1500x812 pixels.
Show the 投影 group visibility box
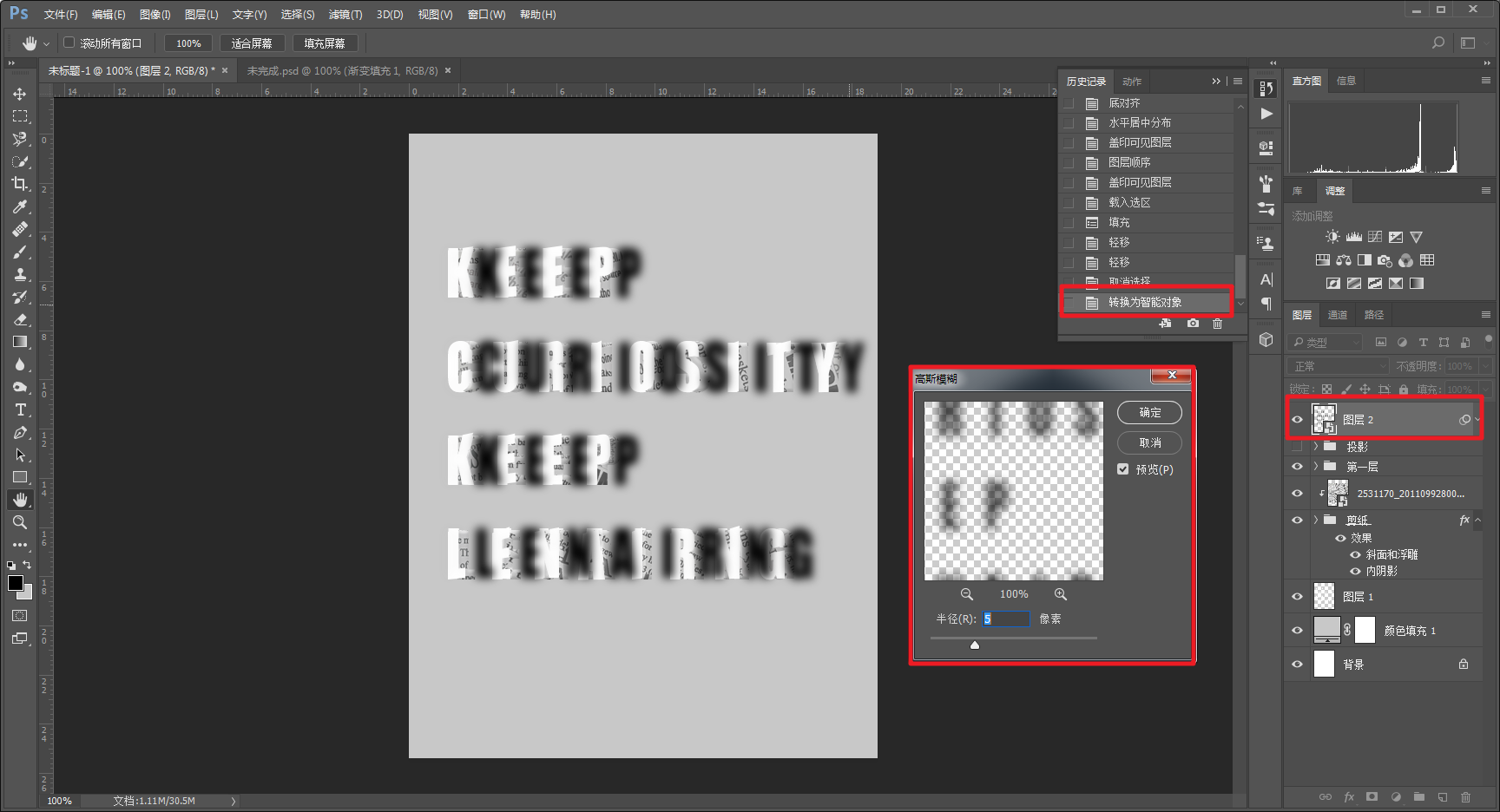click(x=1297, y=447)
